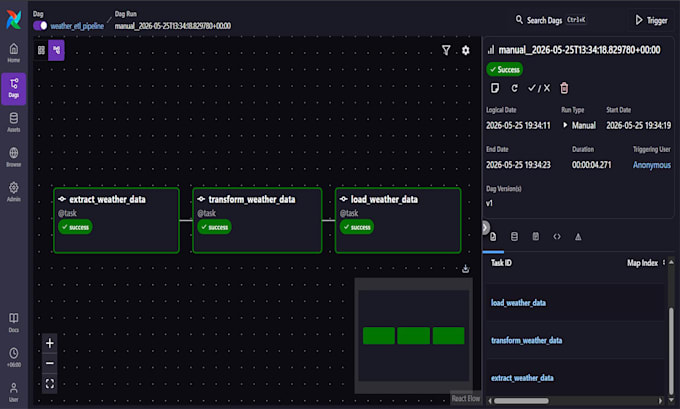Open the graph settings gear
The image size is (680, 409).
click(x=466, y=50)
